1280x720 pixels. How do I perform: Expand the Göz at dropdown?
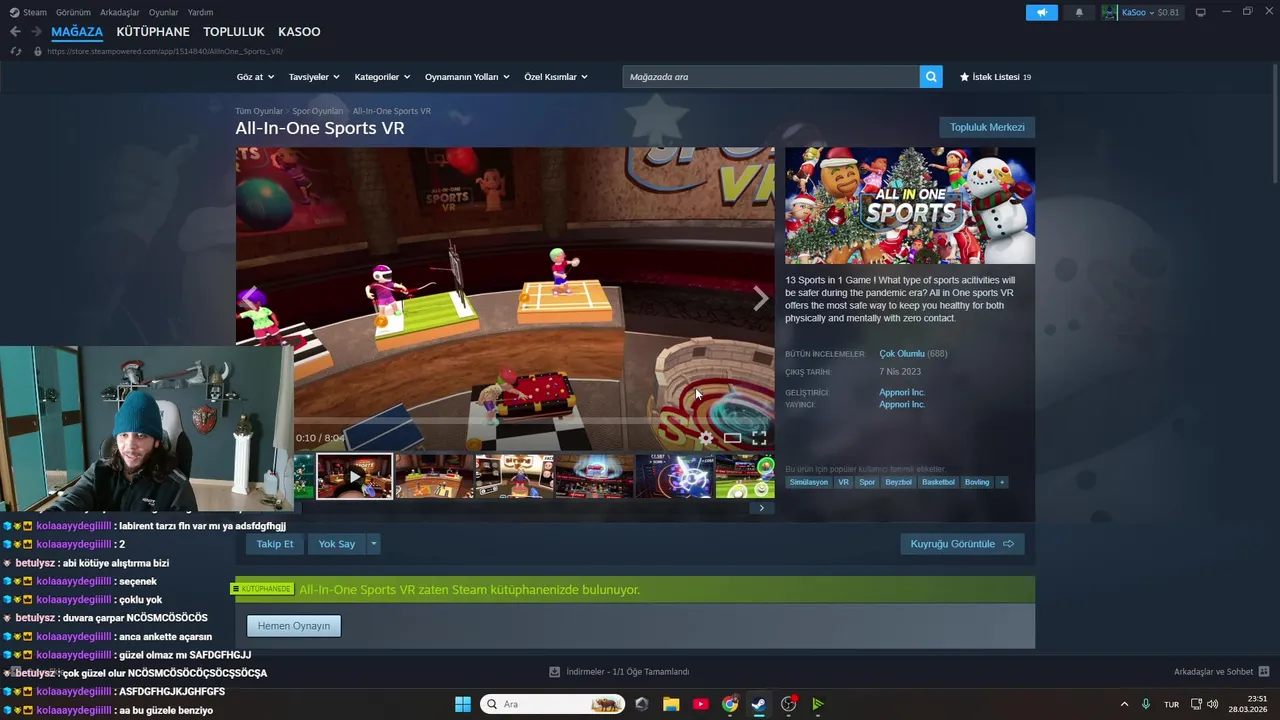click(254, 77)
